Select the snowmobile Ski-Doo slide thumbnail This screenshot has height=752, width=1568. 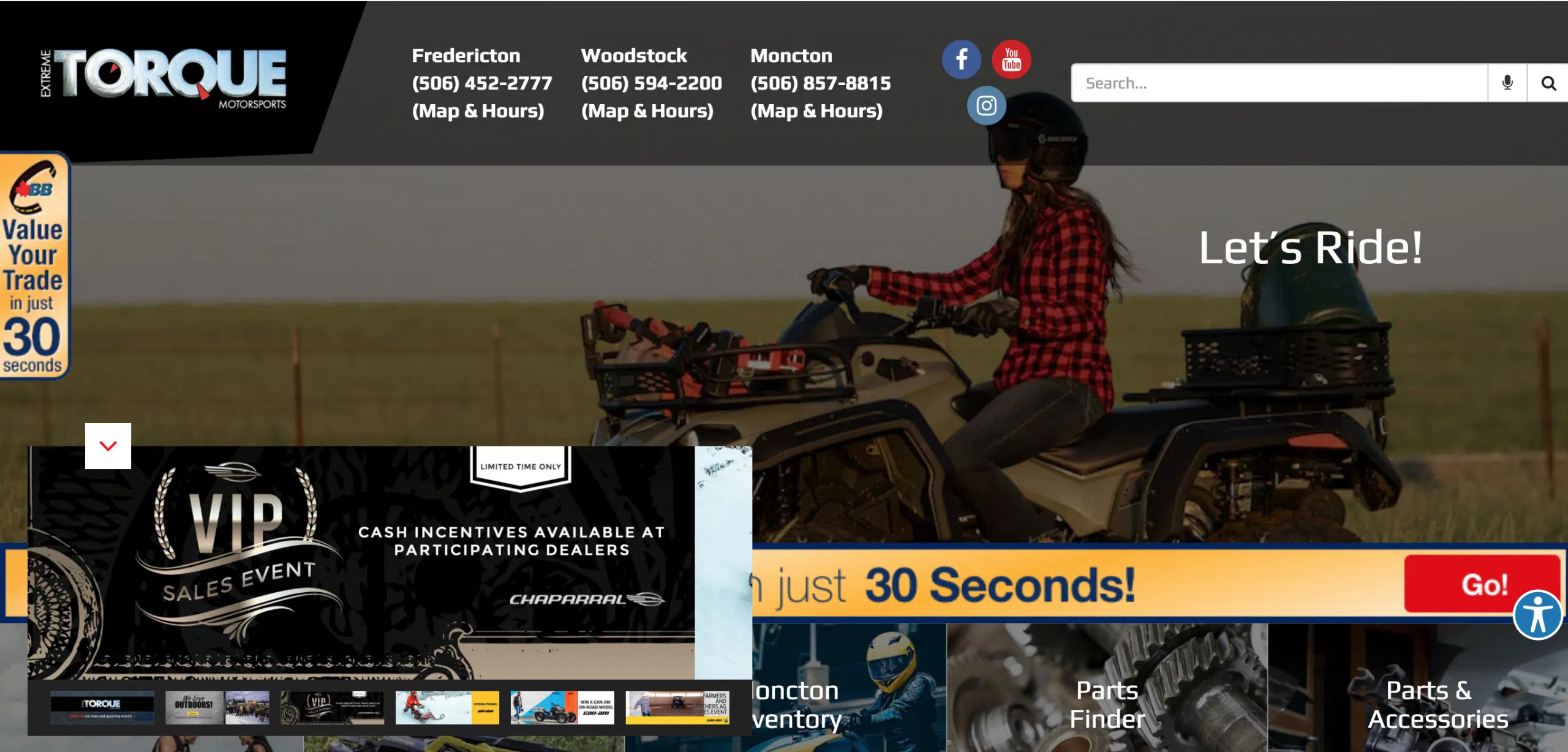(447, 707)
